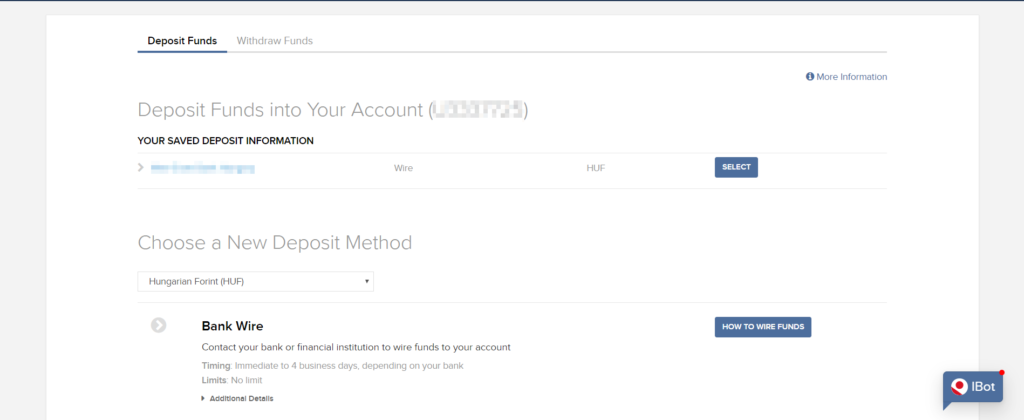Open the IBot chat widget
Screen dimensions: 1024x420
pyautogui.click(x=973, y=388)
